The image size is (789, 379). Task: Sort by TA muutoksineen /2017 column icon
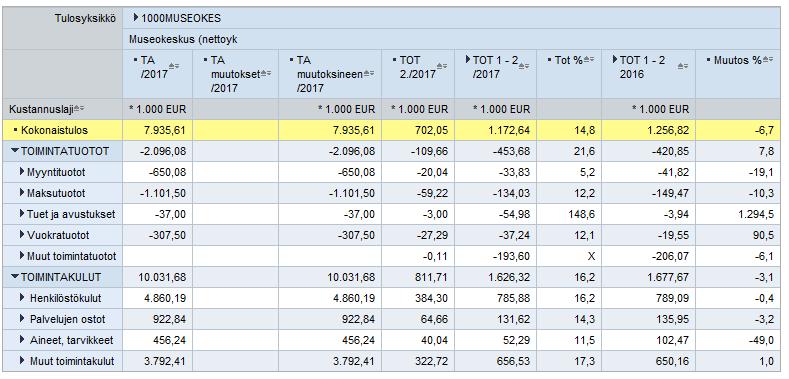click(x=369, y=73)
